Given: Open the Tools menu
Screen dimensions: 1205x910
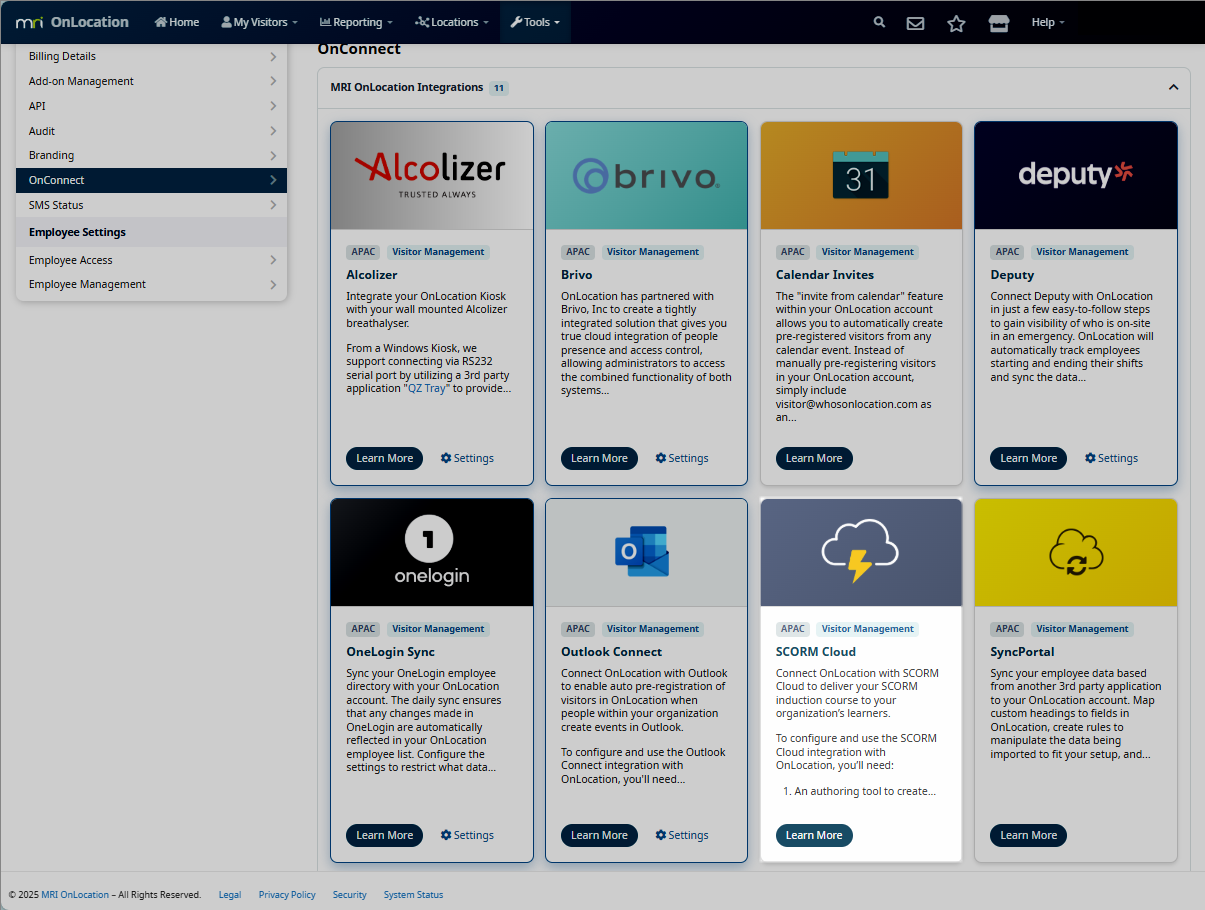Looking at the screenshot, I should (x=535, y=22).
